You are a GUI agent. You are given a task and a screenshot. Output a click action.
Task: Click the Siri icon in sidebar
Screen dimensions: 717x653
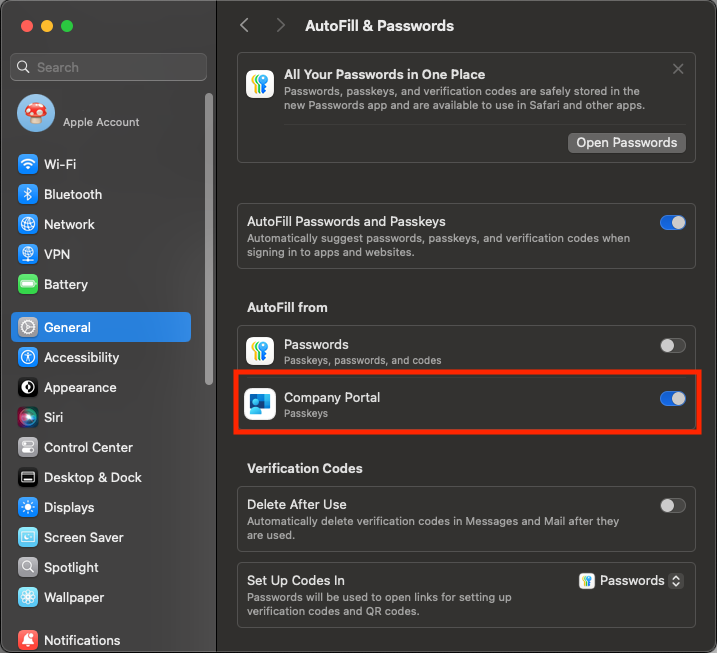pyautogui.click(x=28, y=417)
